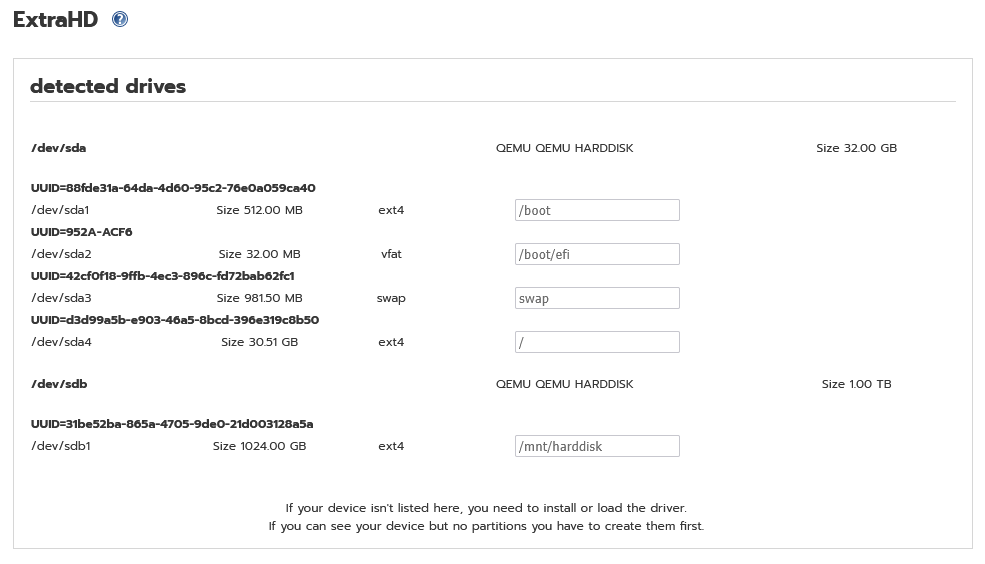Click the /dev/sda3 partition label
985x564 pixels.
point(61,298)
